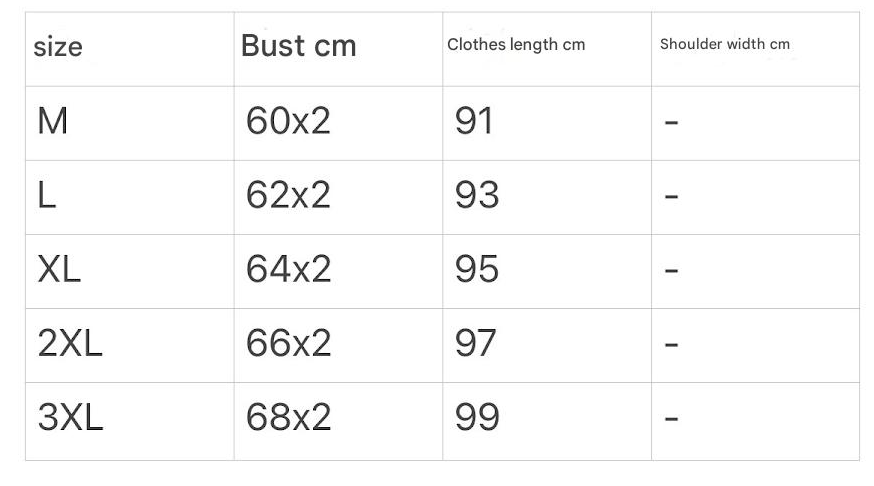Click clothes length value 99
The width and height of the screenshot is (874, 486).
coord(476,417)
